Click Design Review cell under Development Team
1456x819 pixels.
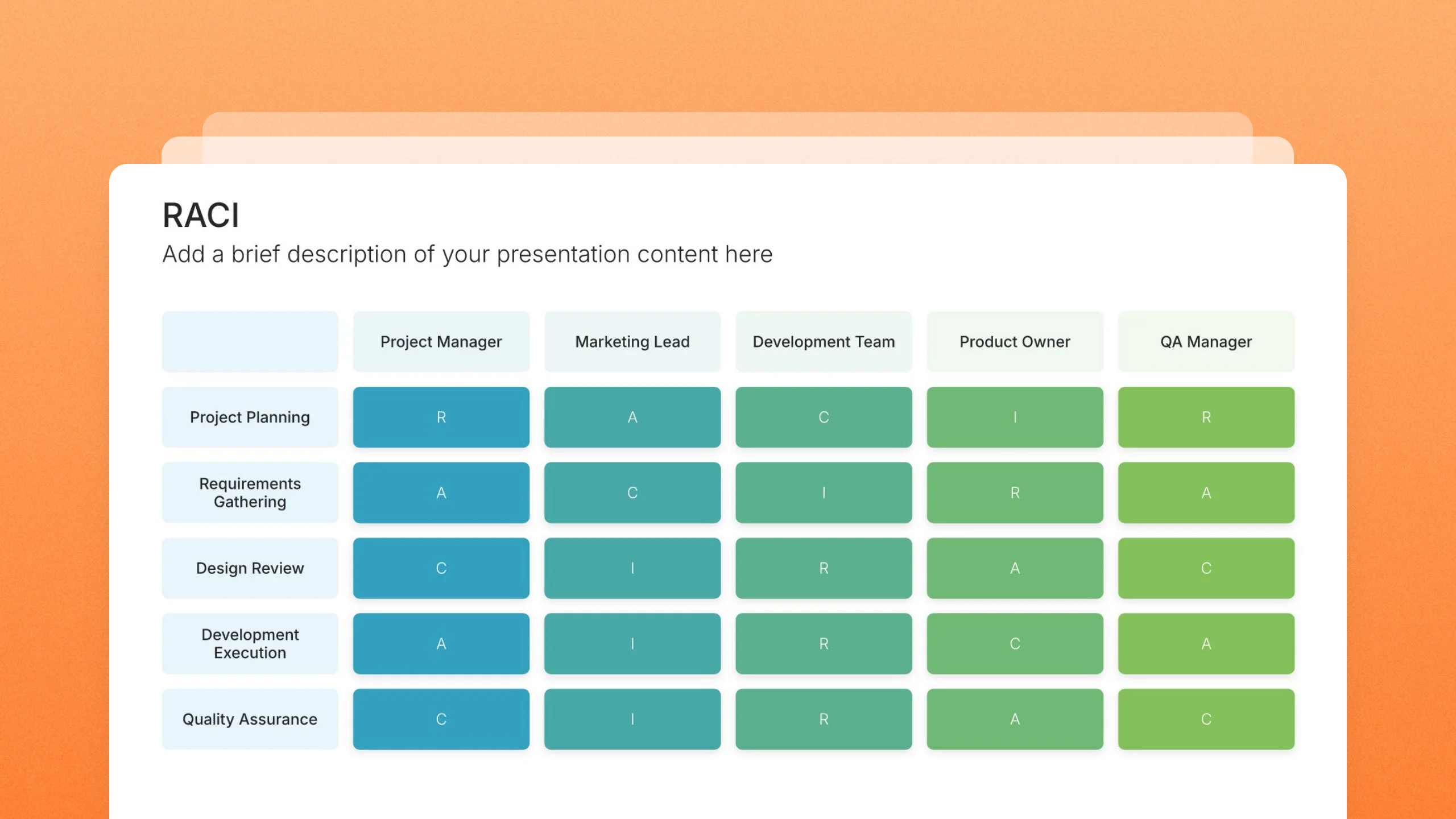tap(824, 568)
